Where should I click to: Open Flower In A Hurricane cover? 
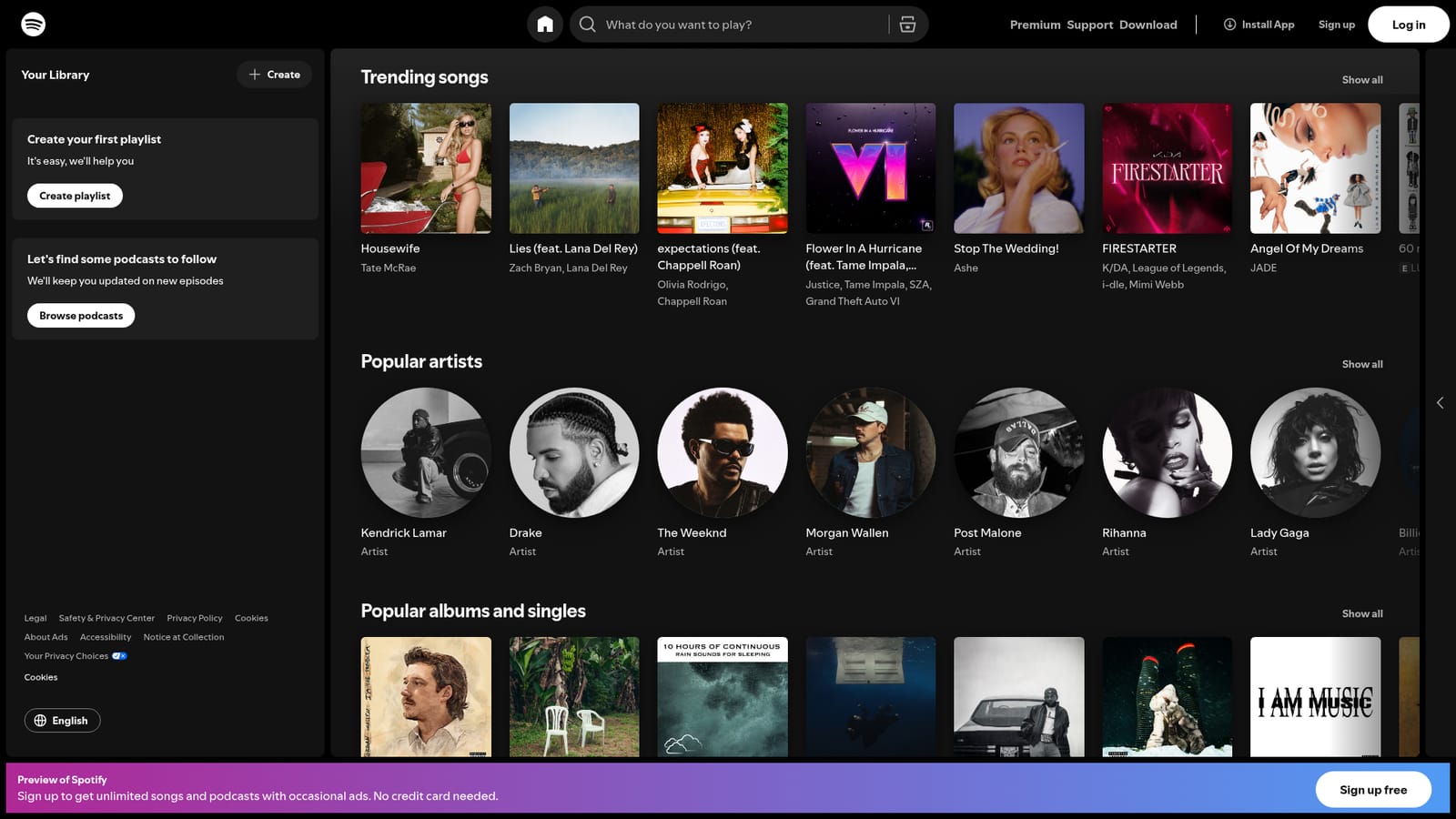871,168
